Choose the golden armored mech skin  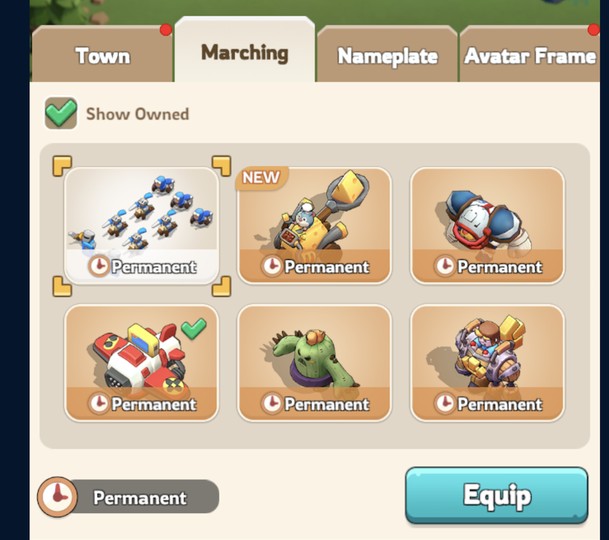point(487,363)
